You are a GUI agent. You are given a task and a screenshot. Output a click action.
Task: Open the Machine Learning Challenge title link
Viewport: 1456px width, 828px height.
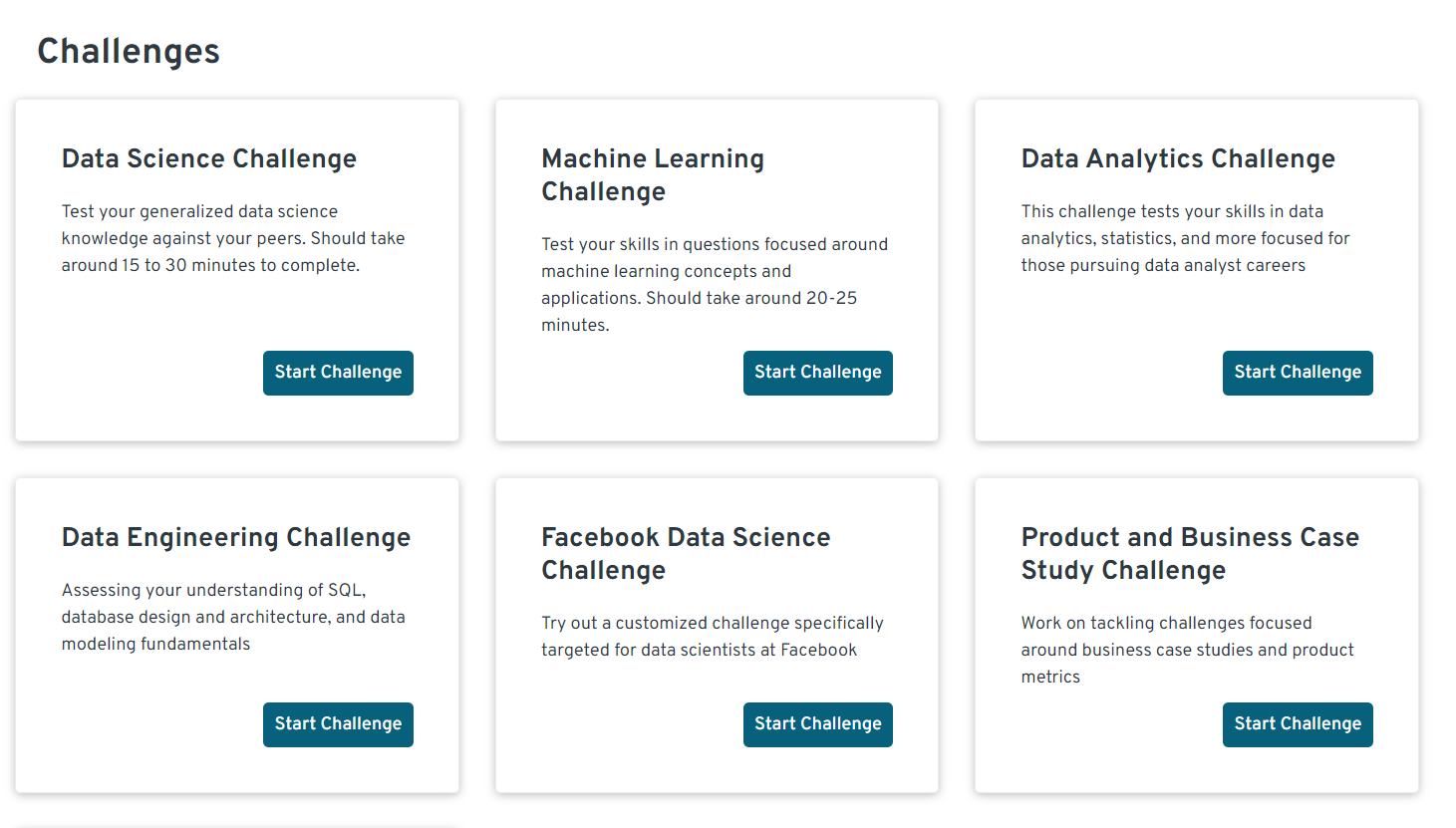tap(653, 174)
